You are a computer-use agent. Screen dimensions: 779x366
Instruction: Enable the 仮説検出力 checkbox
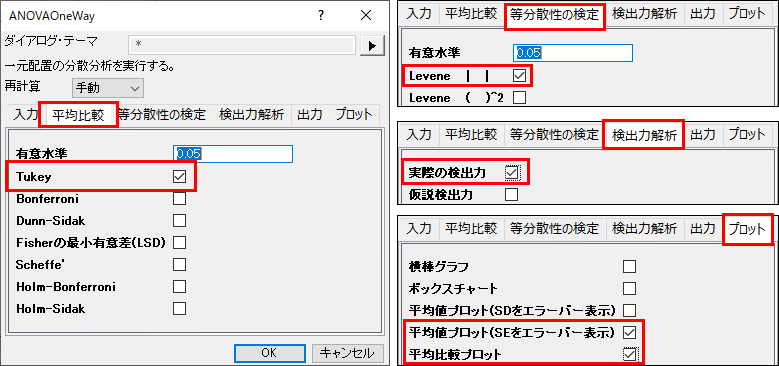[x=511, y=194]
